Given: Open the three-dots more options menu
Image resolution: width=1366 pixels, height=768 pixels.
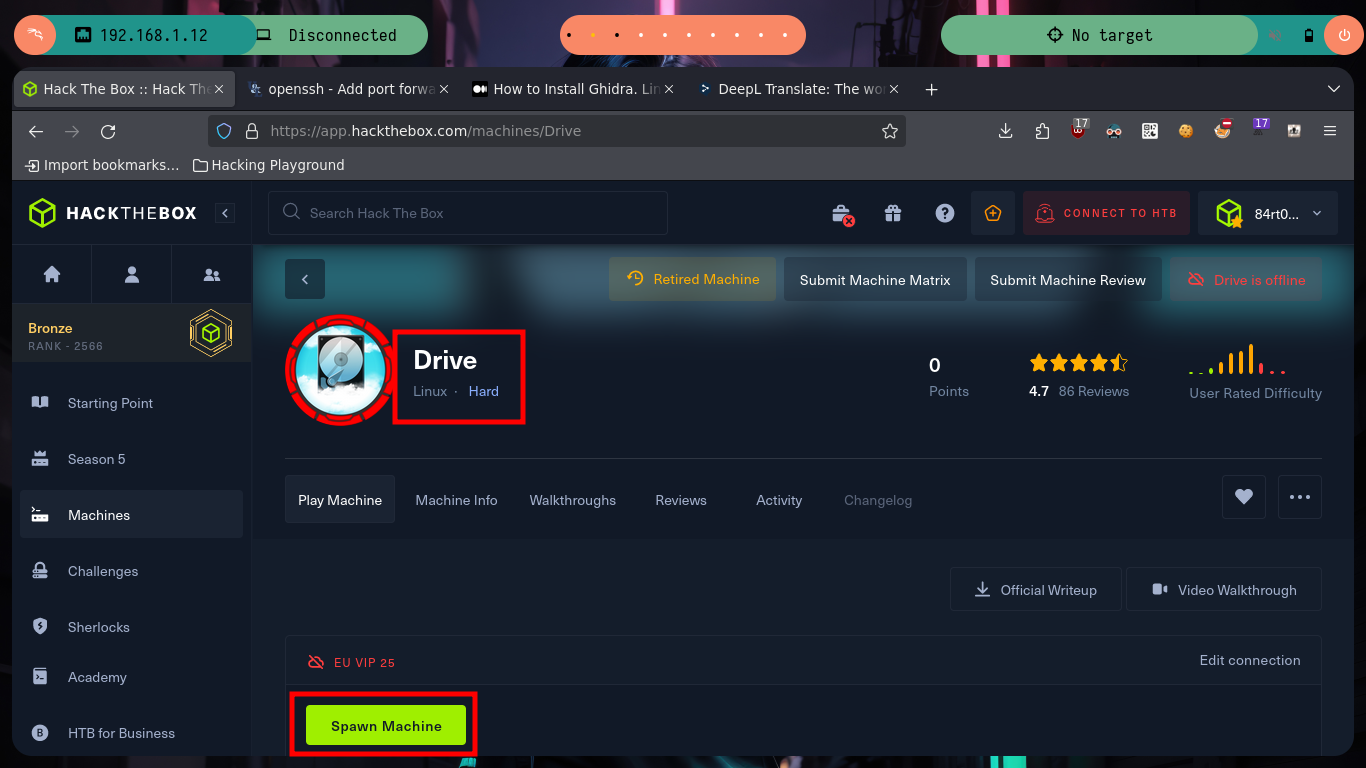Looking at the screenshot, I should pyautogui.click(x=1300, y=496).
